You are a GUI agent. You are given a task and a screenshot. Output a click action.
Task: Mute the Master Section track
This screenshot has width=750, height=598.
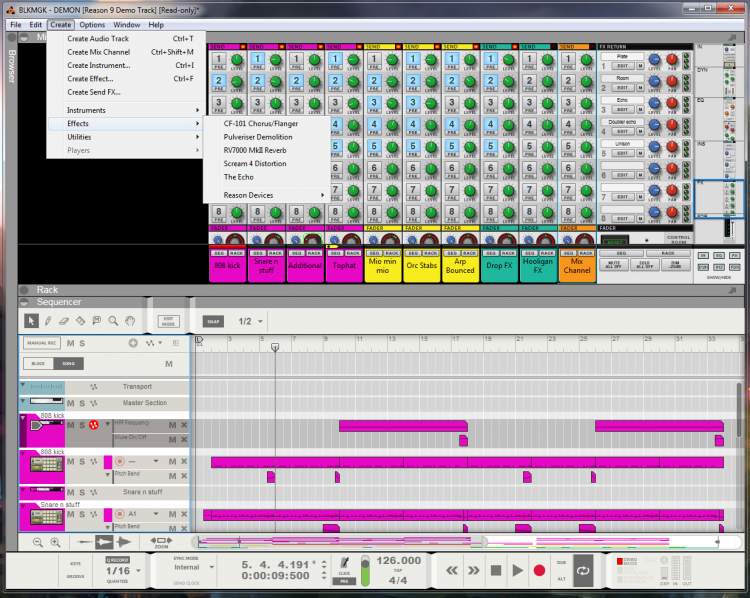[x=71, y=403]
